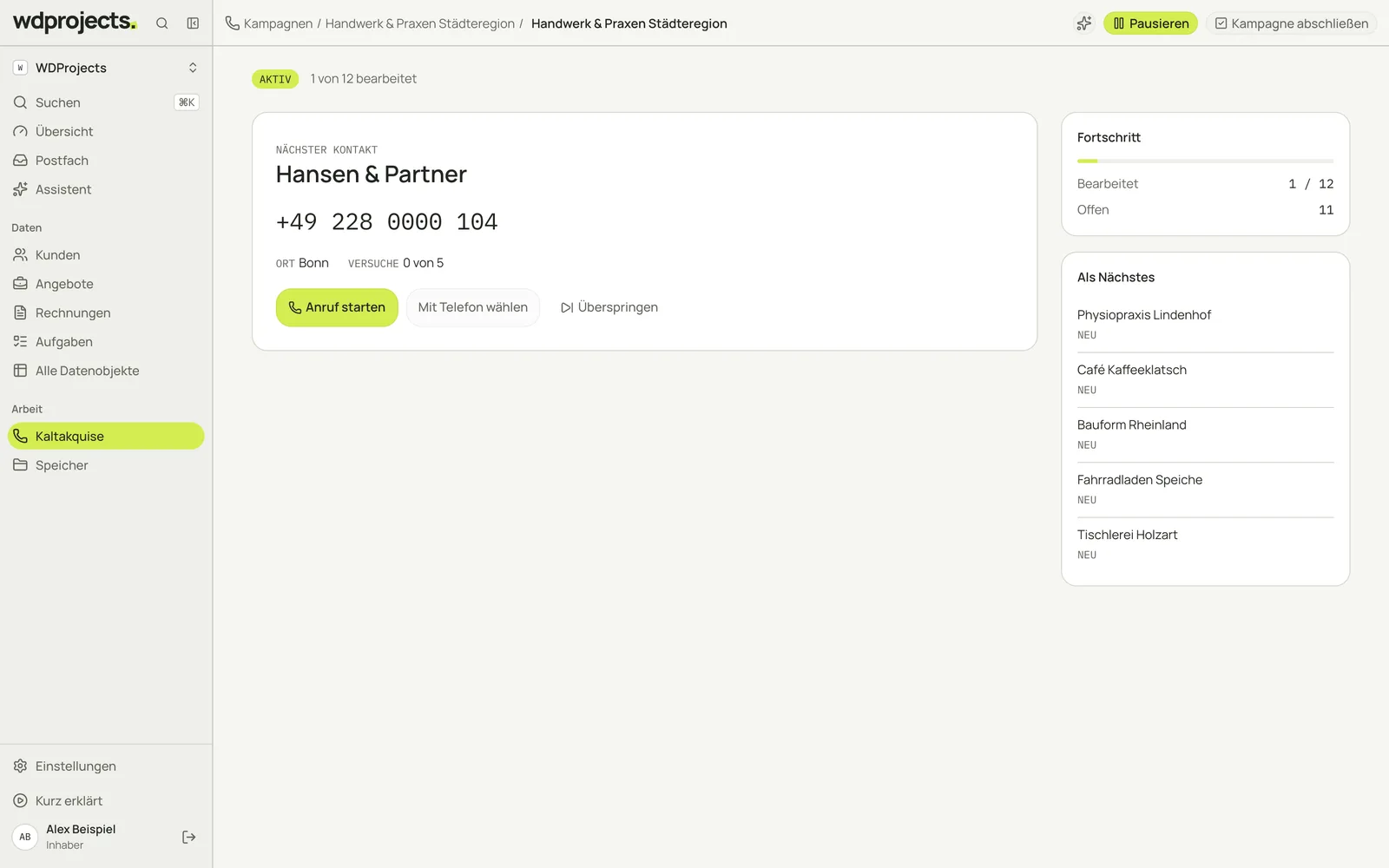Viewport: 1389px width, 868px height.
Task: Open the Postfach inbox
Action: (106, 161)
